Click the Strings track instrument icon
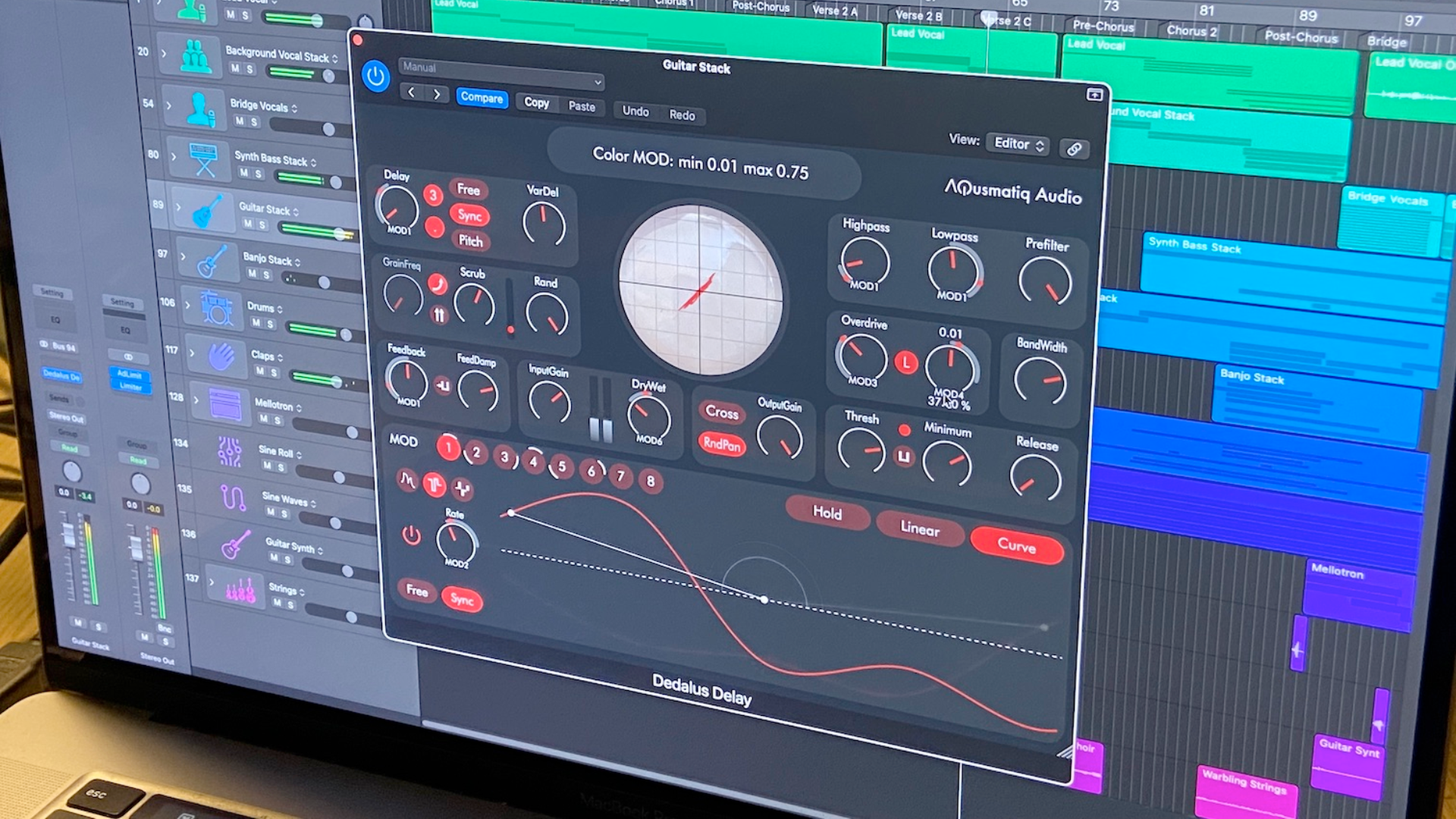1456x819 pixels. tap(241, 589)
